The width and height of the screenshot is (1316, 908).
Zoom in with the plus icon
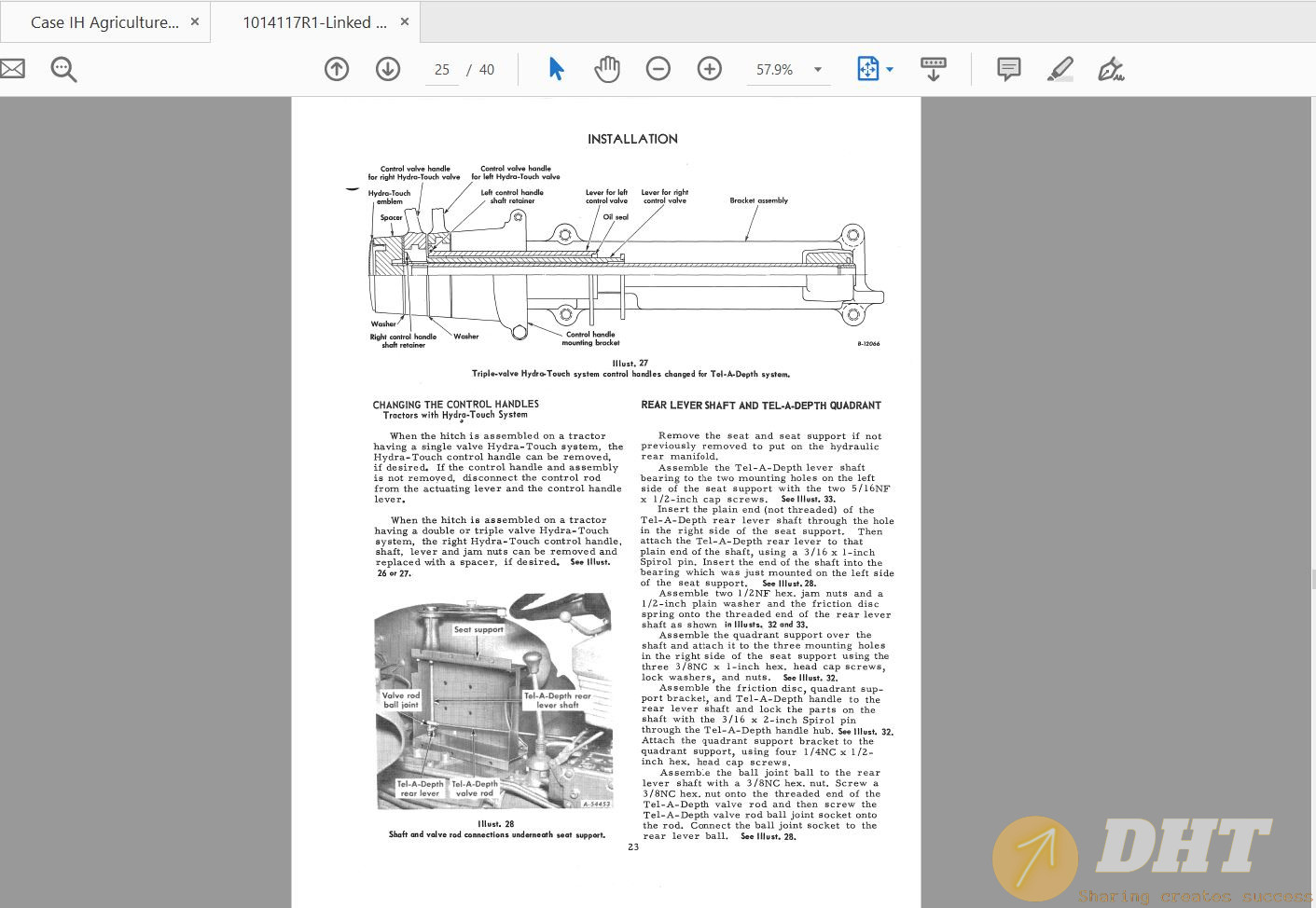tap(710, 69)
